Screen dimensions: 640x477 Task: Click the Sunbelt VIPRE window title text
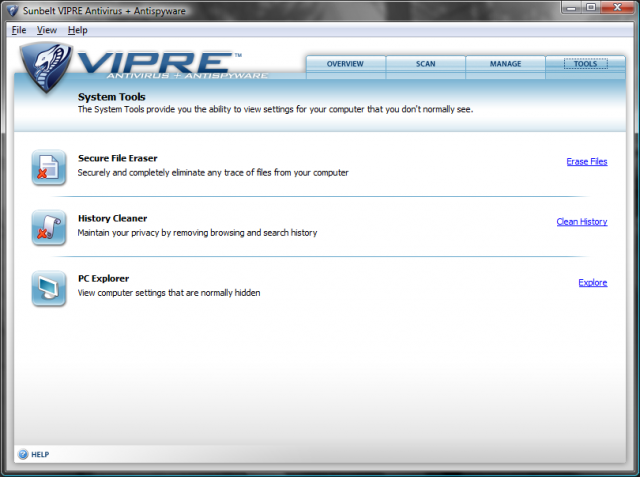(x=104, y=11)
